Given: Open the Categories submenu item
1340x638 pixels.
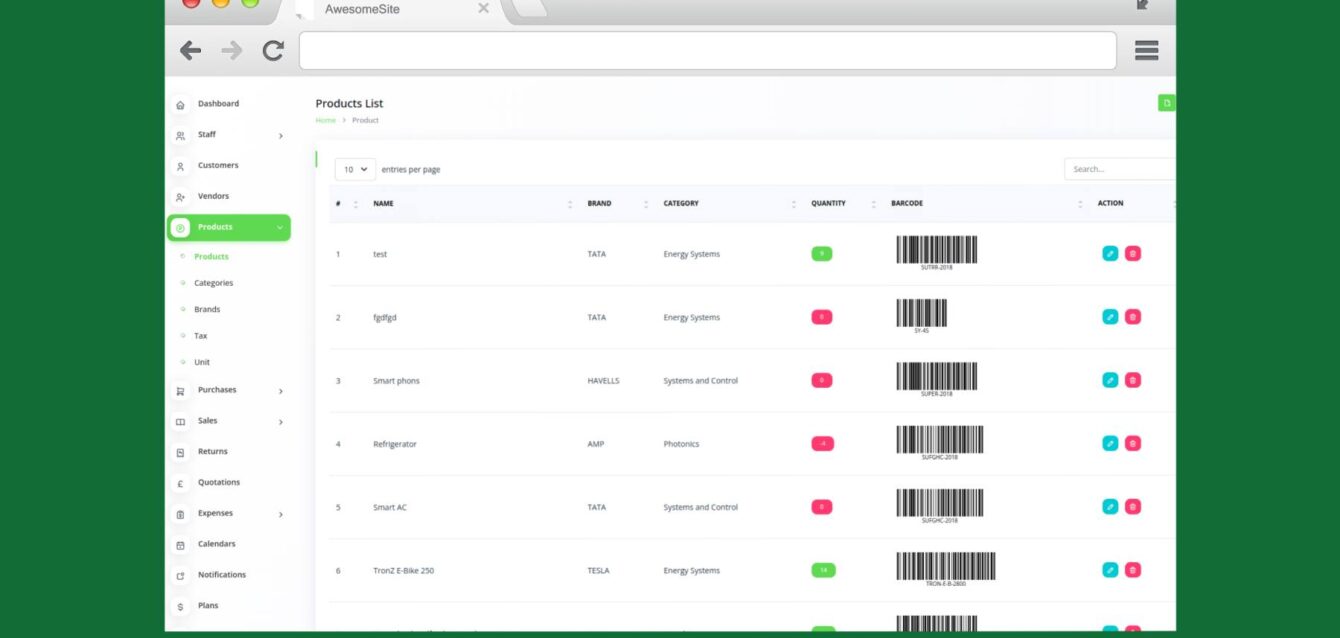Looking at the screenshot, I should [213, 283].
